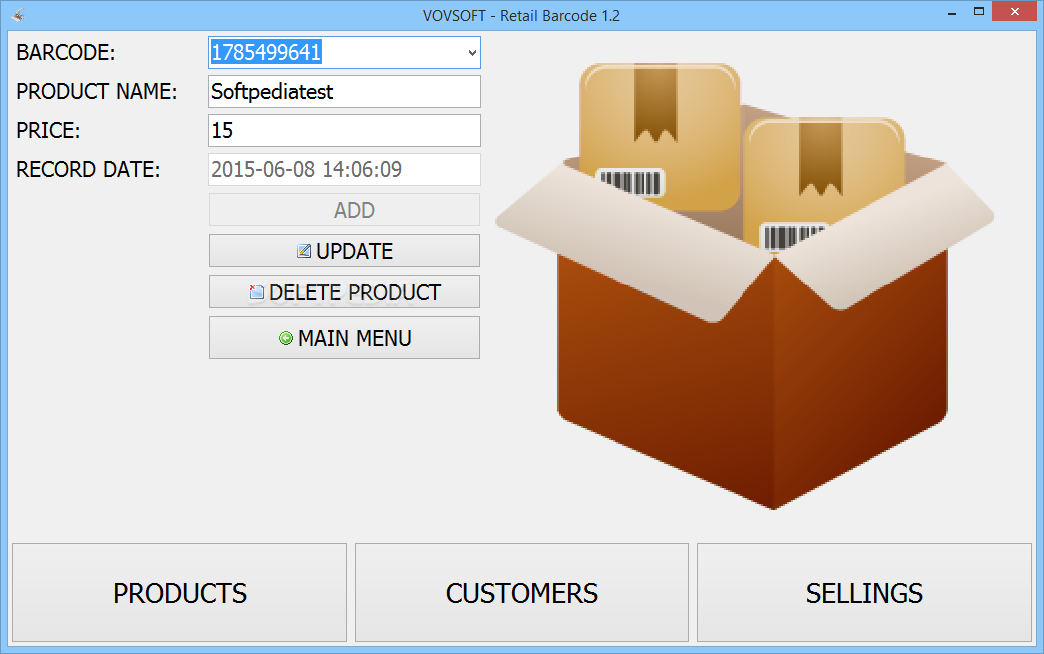Update the product record
The width and height of the screenshot is (1044, 654).
(344, 251)
